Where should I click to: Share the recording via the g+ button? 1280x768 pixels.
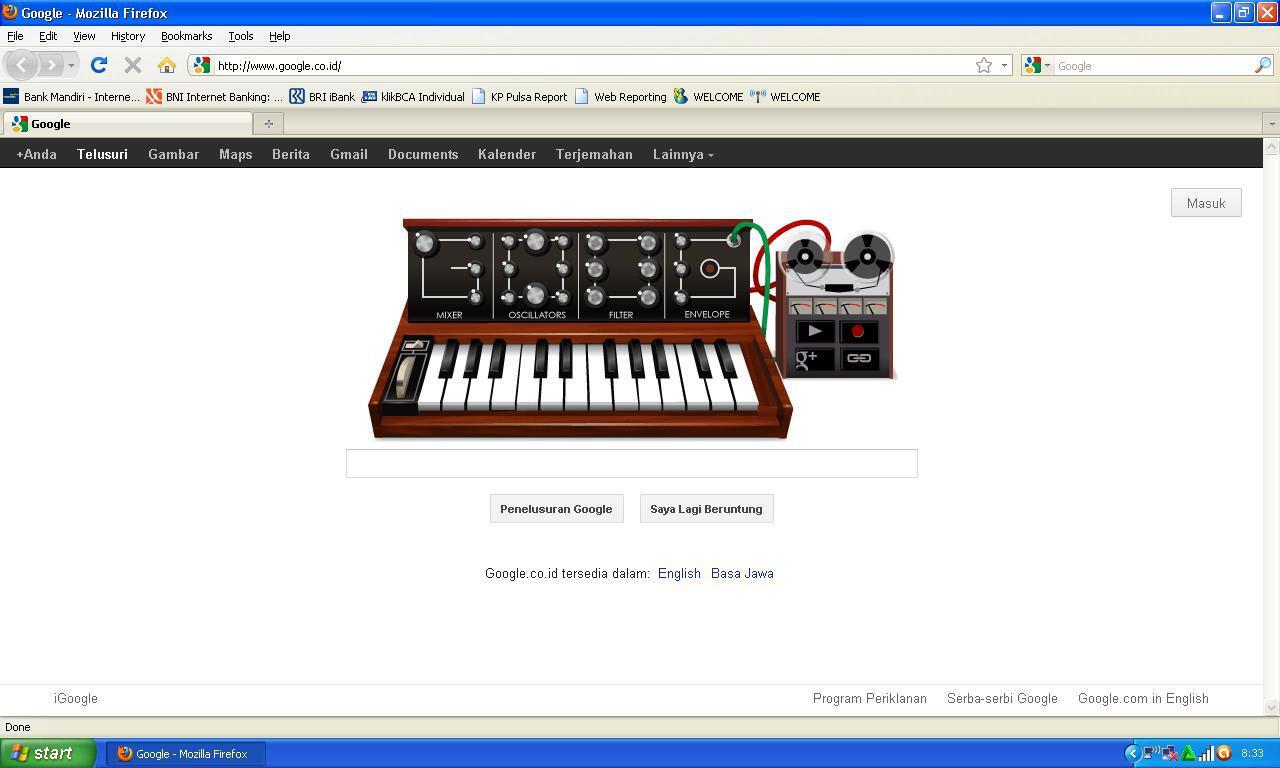tap(815, 358)
